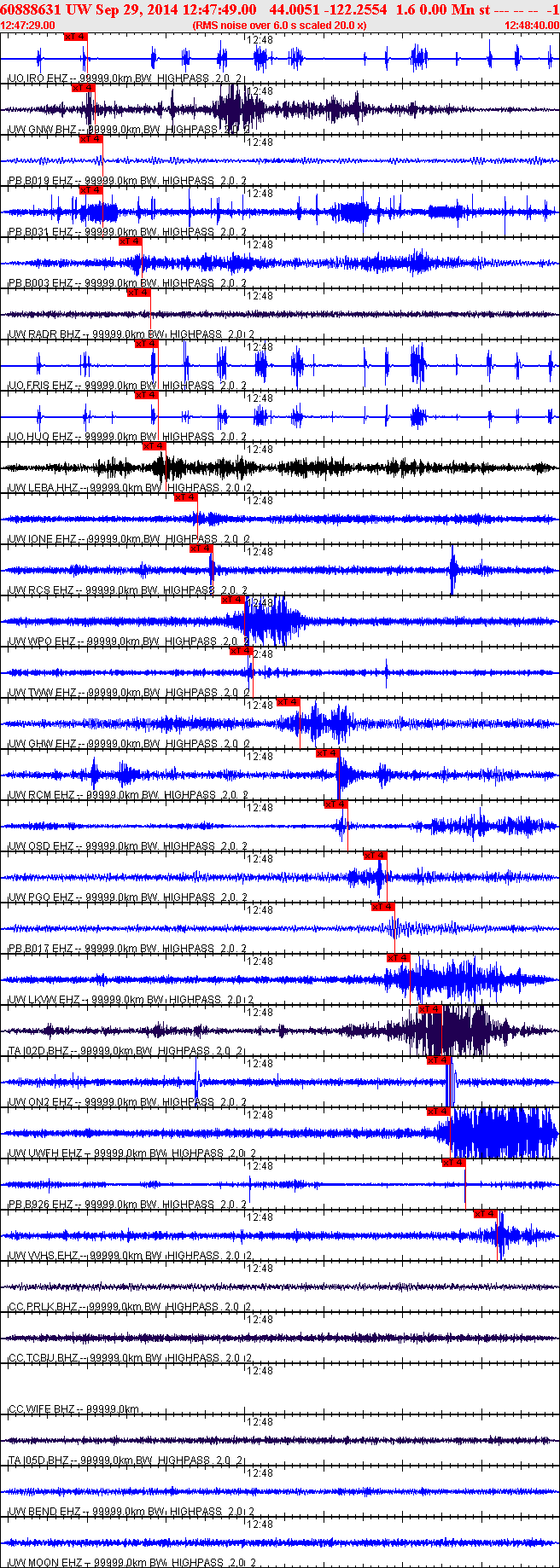Image resolution: width=560 pixels, height=1568 pixels.
Task: Select the PB B017 EHZ station label
Action: [41, 949]
